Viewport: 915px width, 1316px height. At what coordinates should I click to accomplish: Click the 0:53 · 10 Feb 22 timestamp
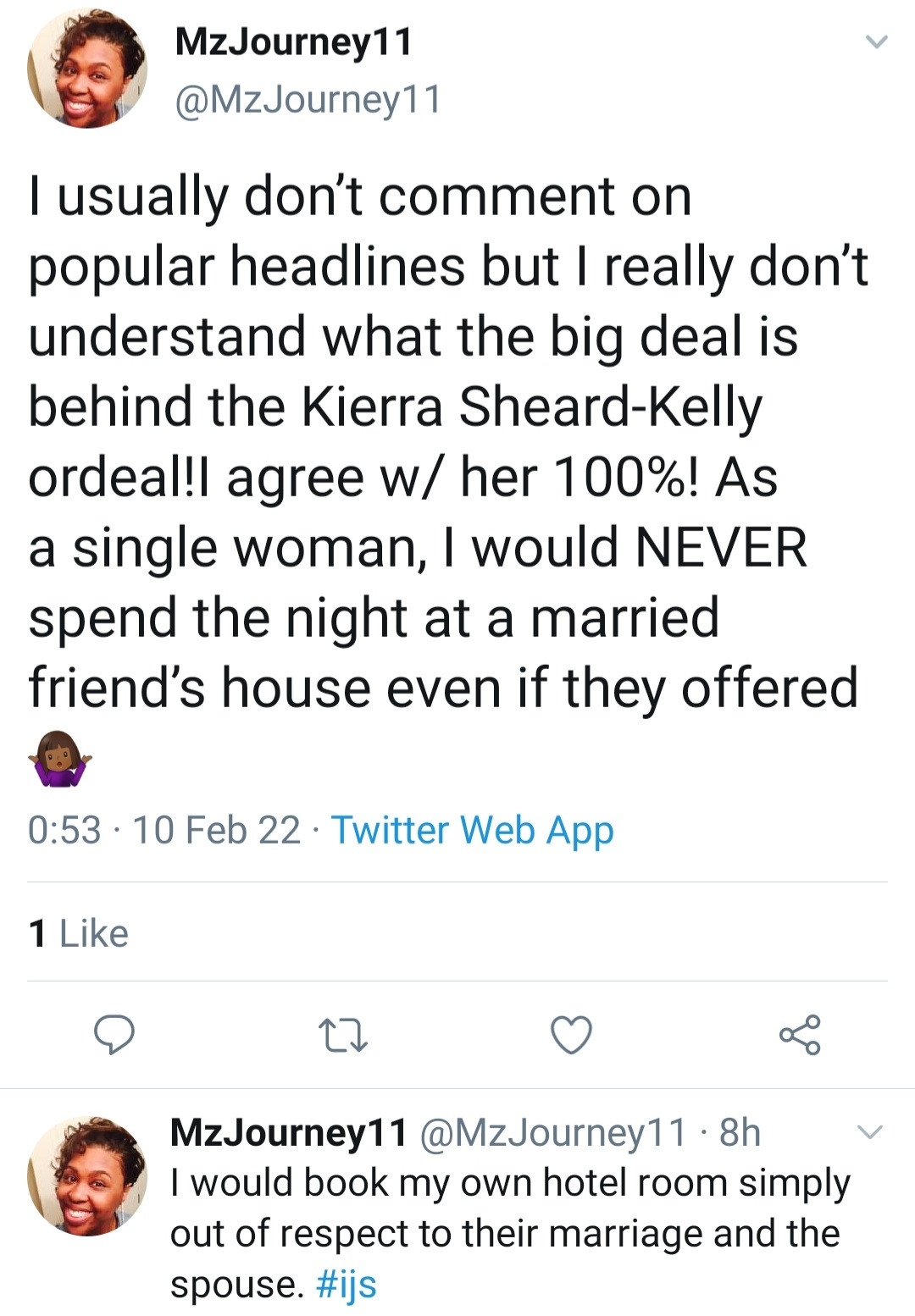[164, 830]
